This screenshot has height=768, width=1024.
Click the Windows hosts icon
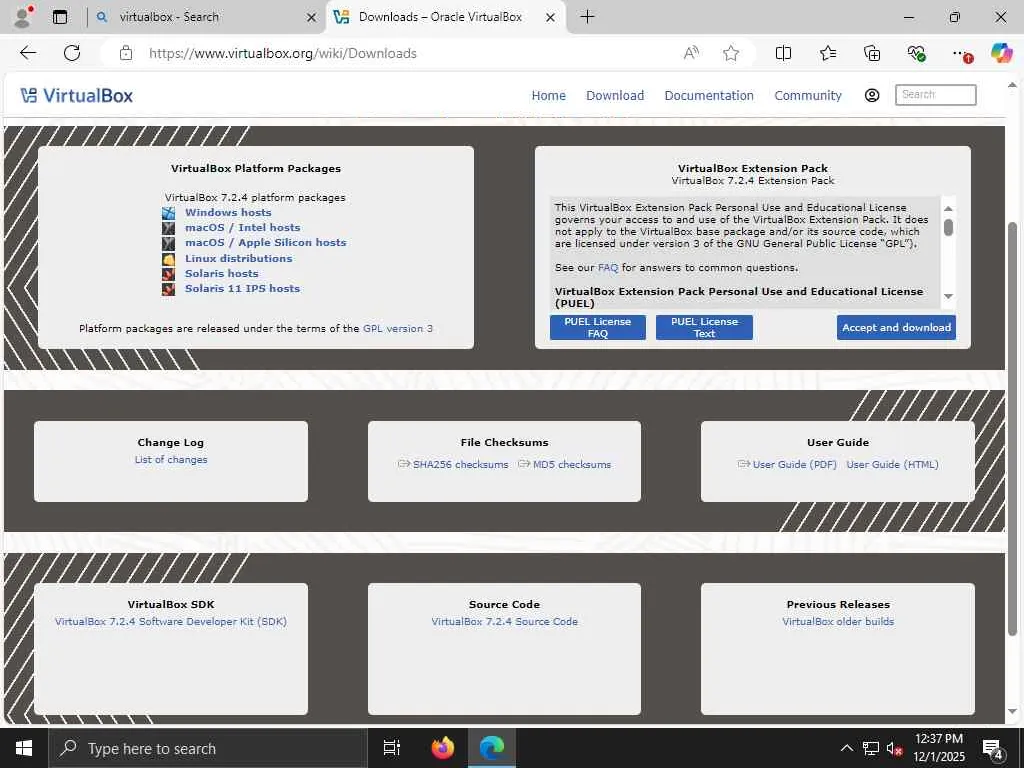click(x=168, y=213)
